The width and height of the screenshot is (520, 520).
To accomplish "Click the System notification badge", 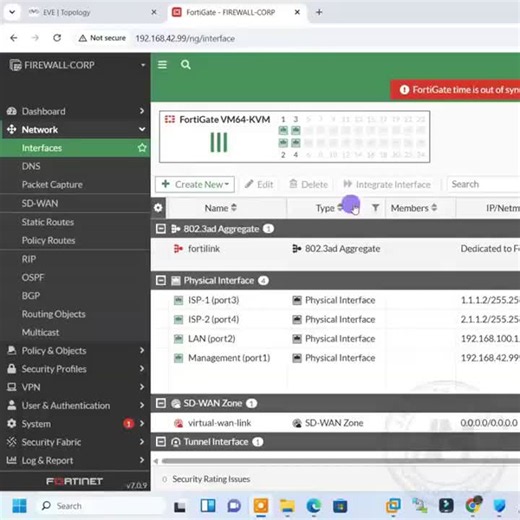I will click(128, 424).
